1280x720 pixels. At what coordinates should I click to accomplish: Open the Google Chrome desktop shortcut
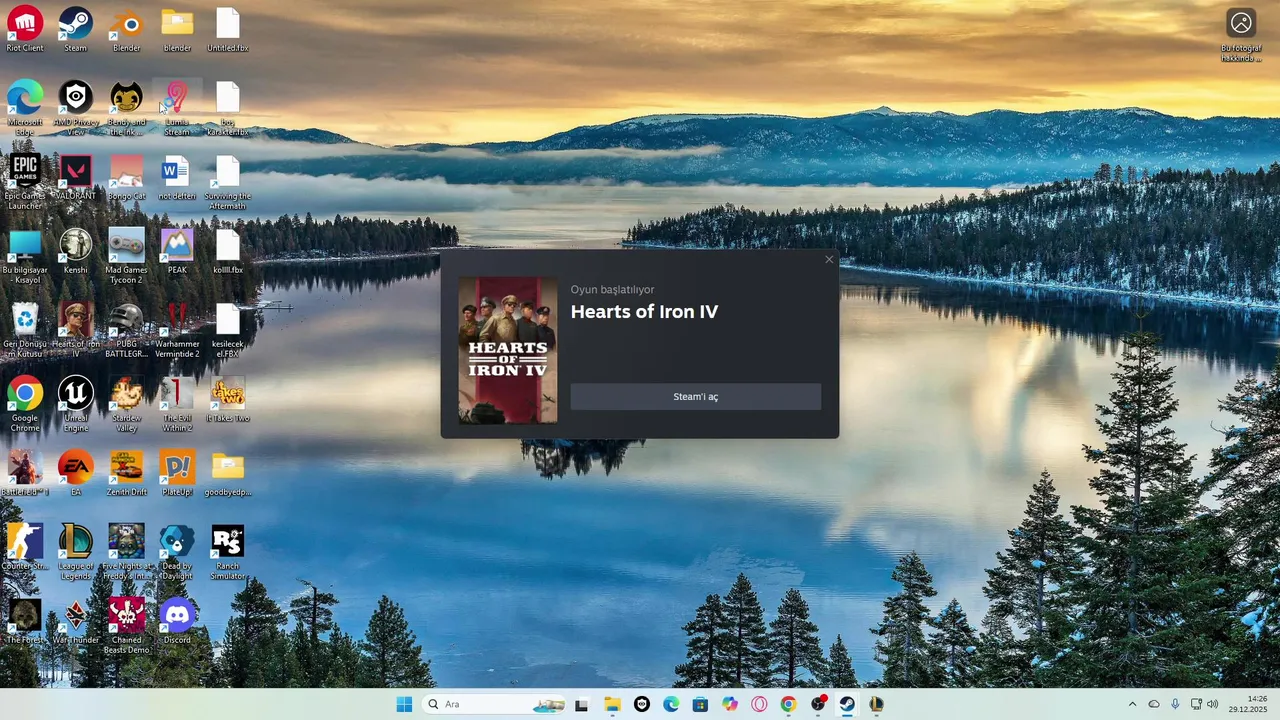point(25,404)
